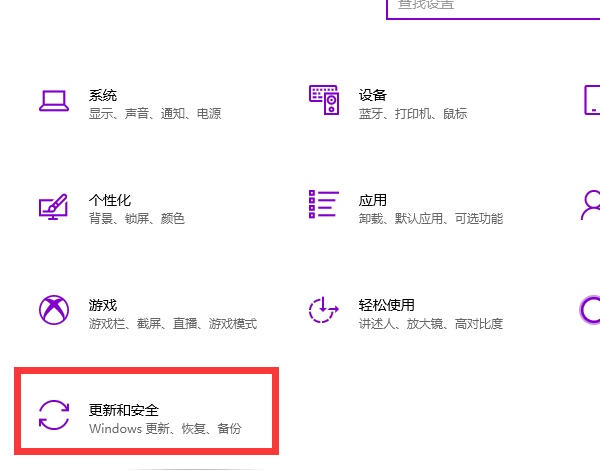Click the 讲述人、放大镜、高对比度 description

tap(431, 324)
